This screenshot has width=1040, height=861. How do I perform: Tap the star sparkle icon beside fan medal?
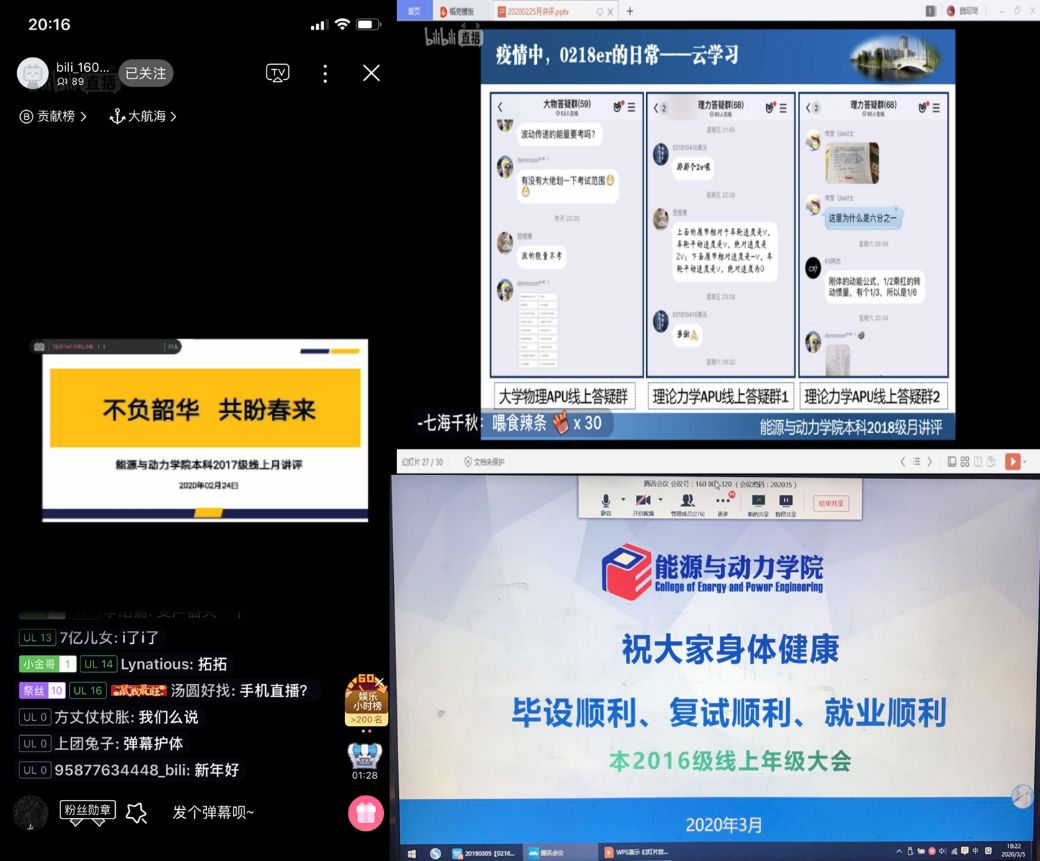[x=137, y=813]
